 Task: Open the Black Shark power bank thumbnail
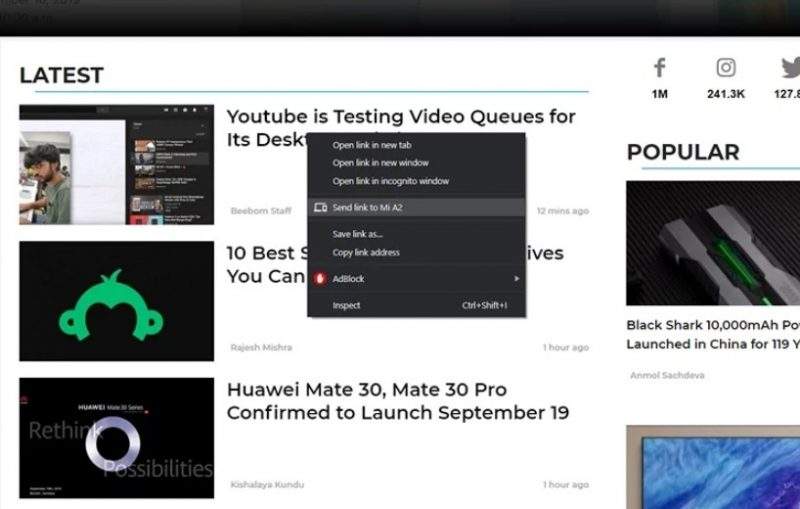[x=713, y=243]
